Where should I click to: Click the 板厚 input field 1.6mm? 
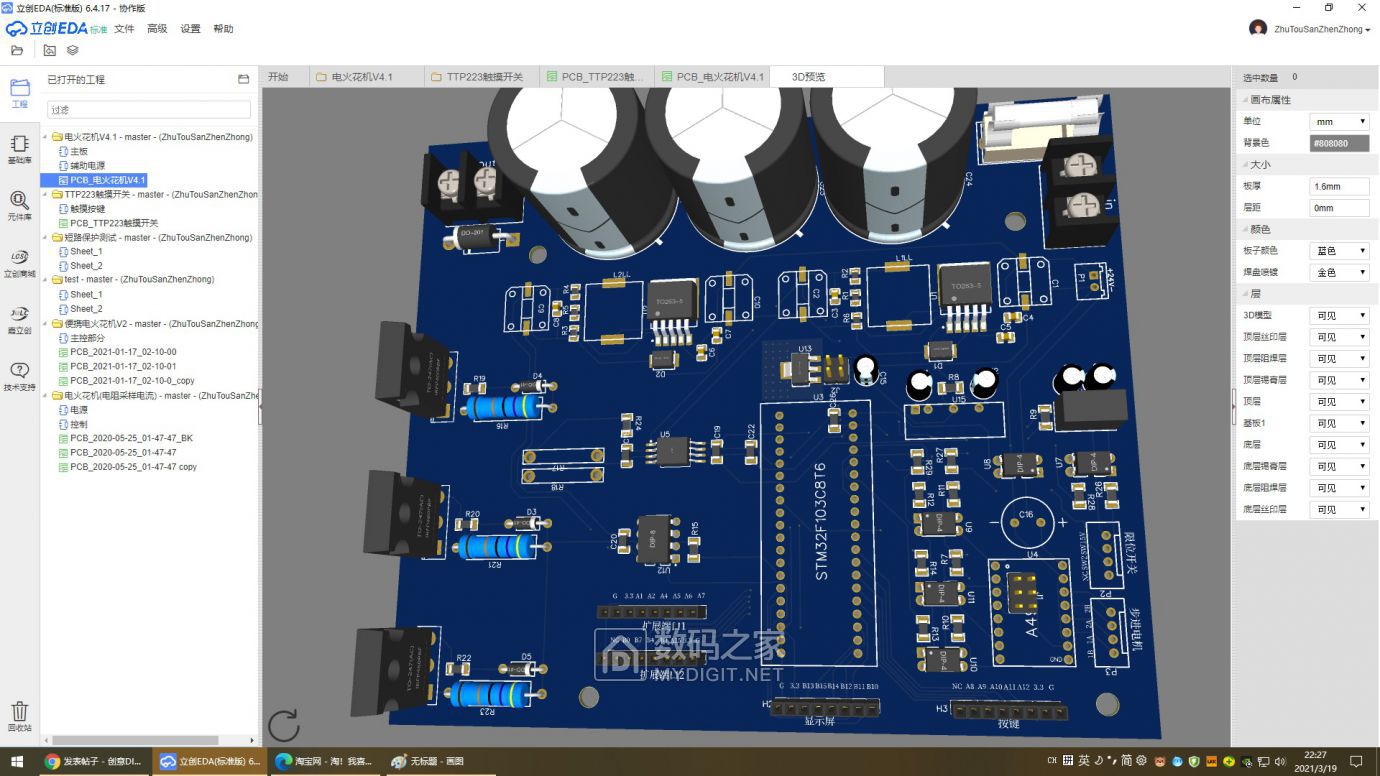pyautogui.click(x=1339, y=186)
